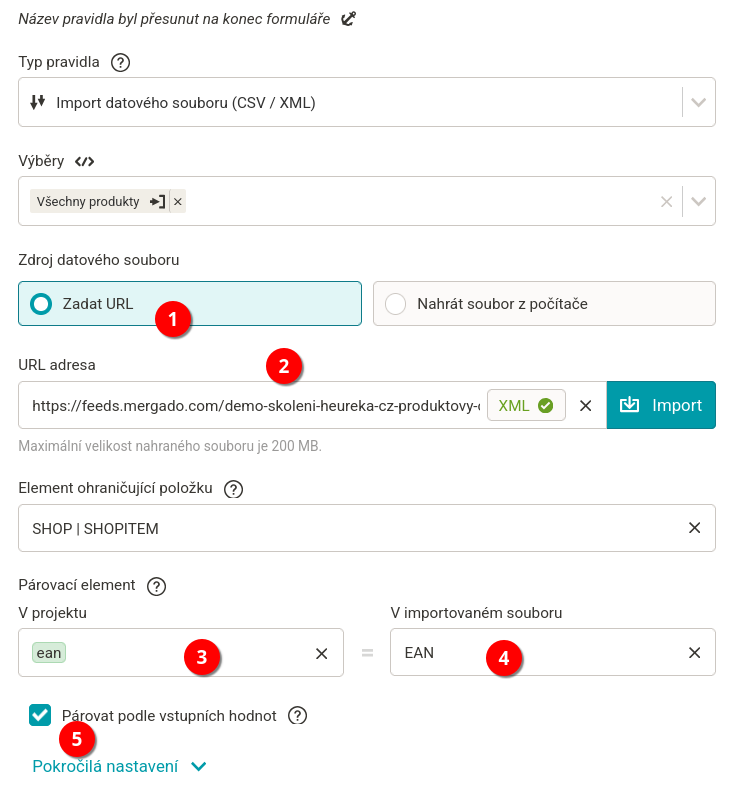Viewport: 734px width, 801px height.
Task: Select the Zadat URL radio option
Action: click(x=41, y=304)
